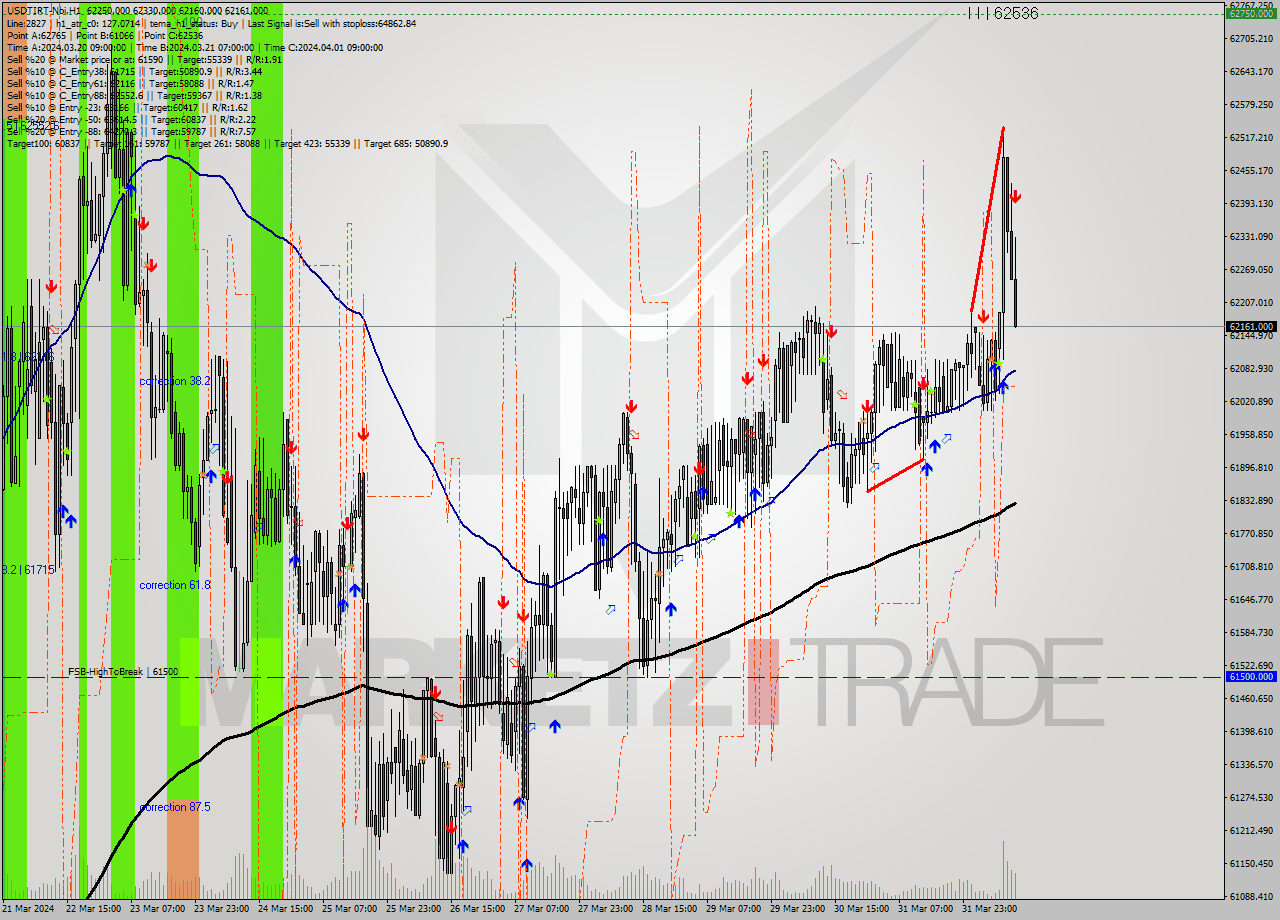Select the long red trend line at the latest rally
Viewport: 1280px width, 920px height.
point(987,220)
